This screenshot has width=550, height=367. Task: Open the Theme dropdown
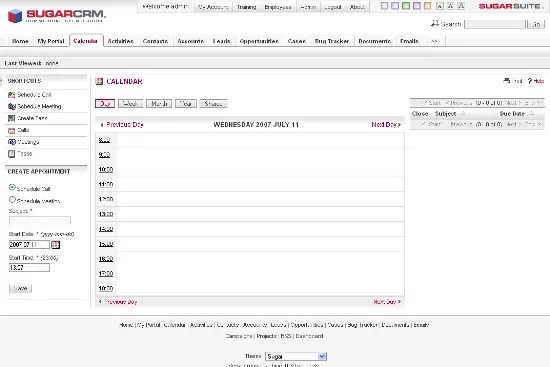296,356
